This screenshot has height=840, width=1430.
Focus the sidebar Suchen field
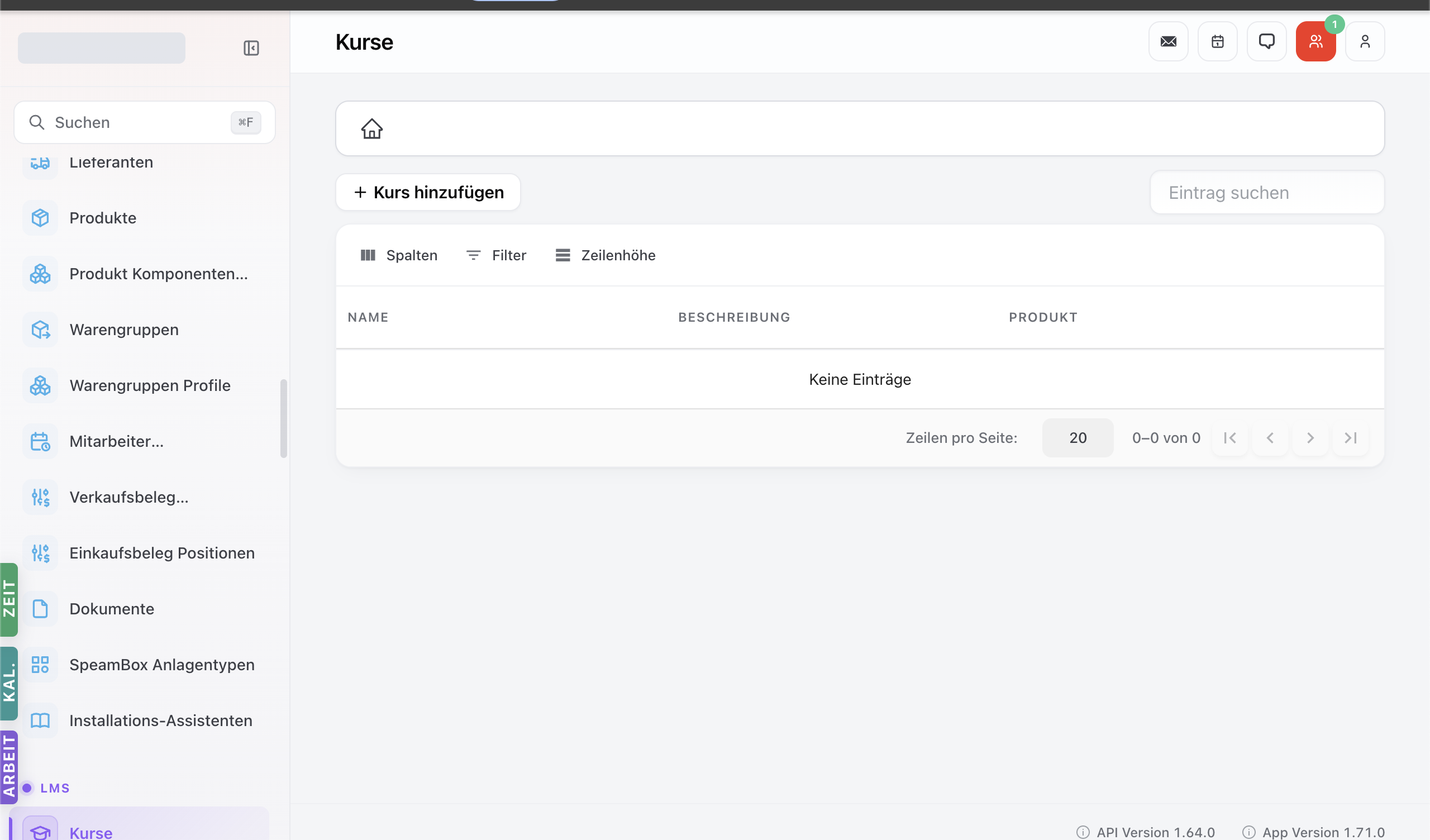(145, 123)
